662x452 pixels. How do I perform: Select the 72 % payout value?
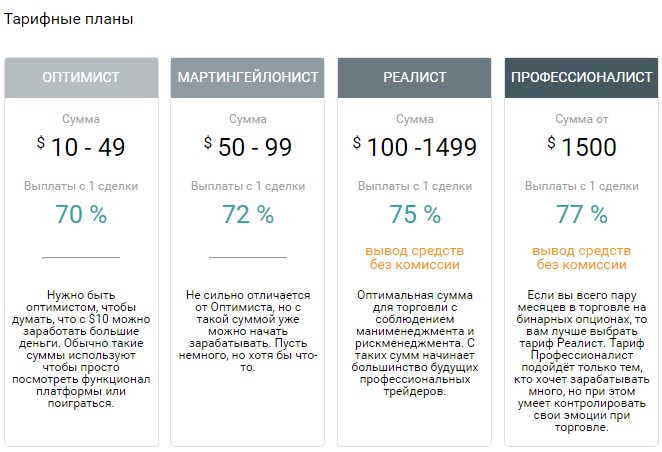coord(248,214)
